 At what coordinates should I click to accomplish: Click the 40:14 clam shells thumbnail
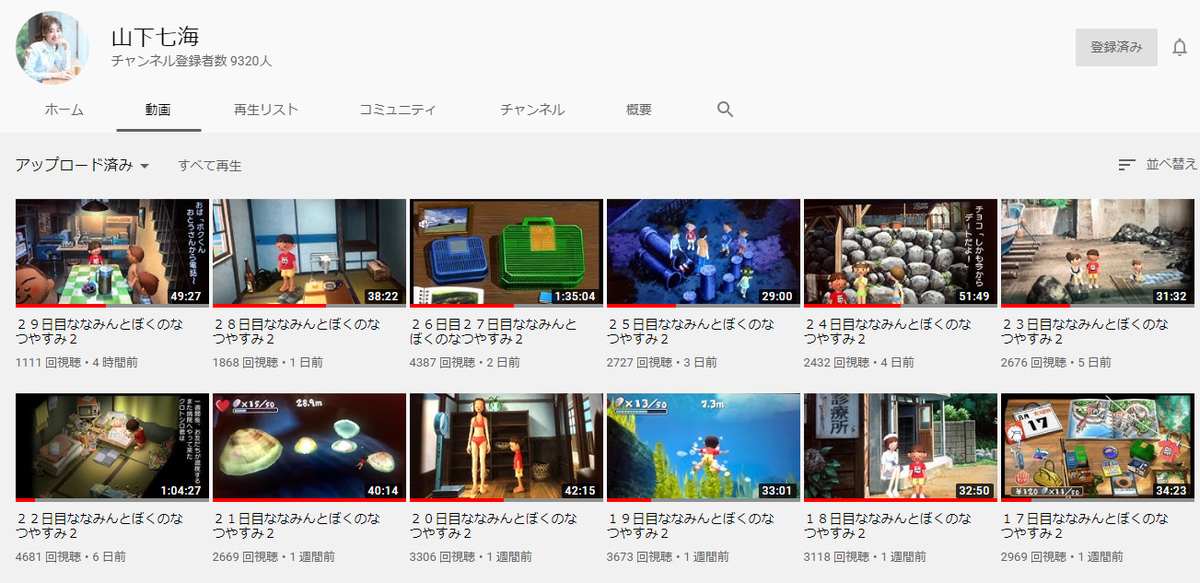[309, 447]
